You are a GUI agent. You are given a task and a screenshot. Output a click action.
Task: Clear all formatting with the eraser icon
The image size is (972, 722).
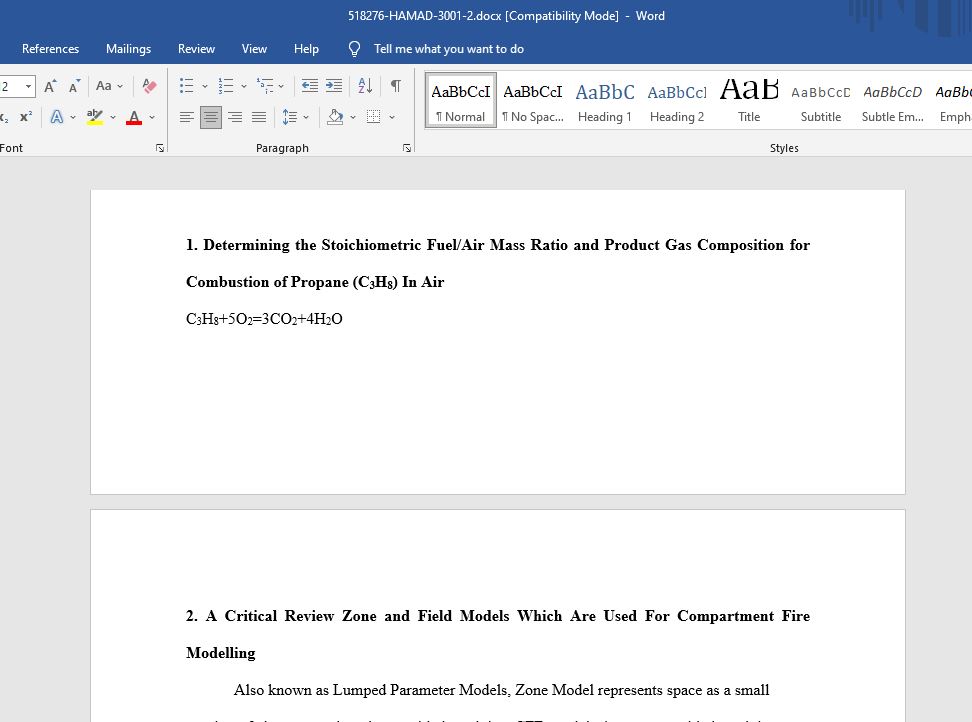coord(149,86)
